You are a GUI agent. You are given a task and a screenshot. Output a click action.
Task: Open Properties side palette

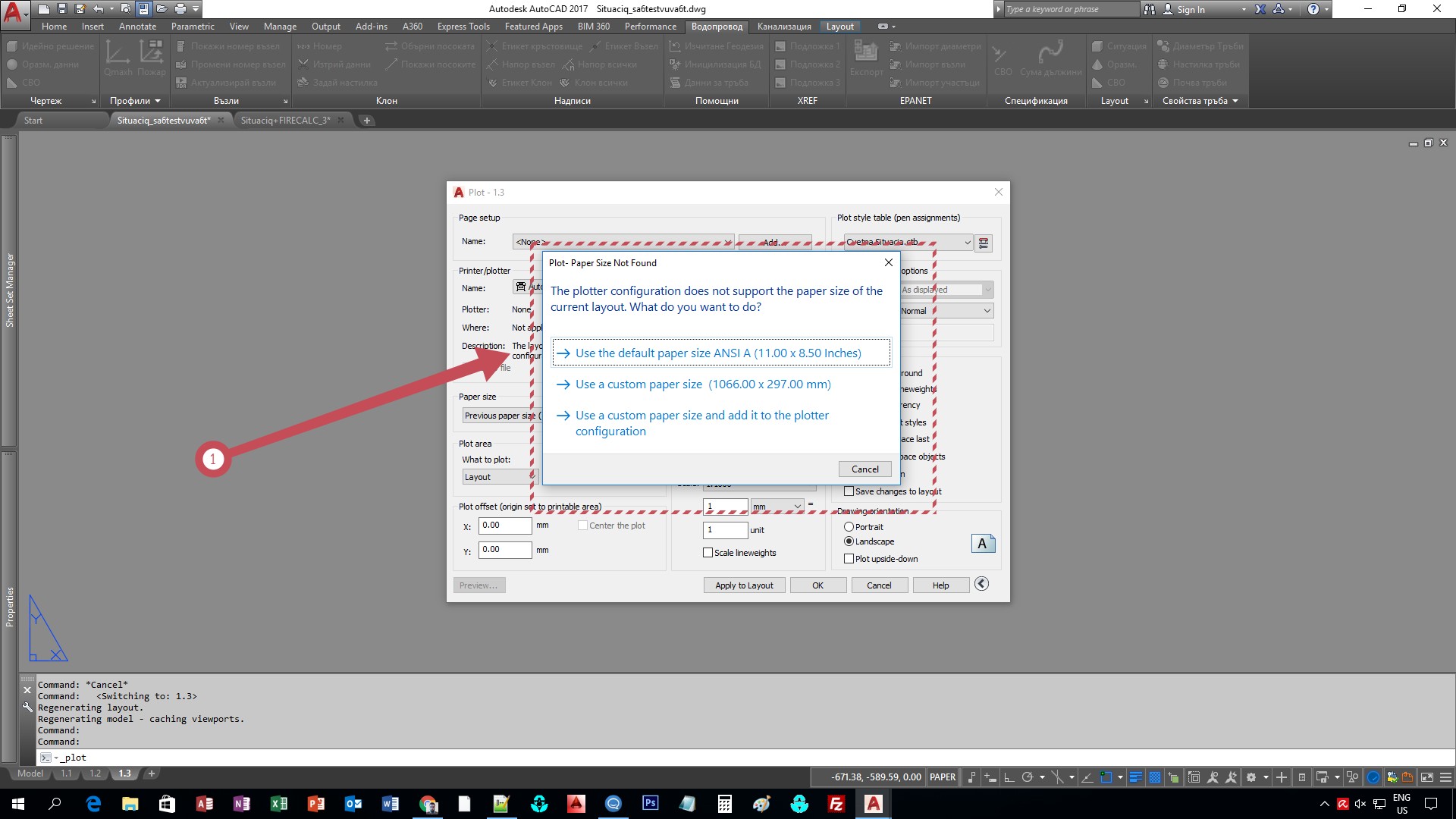[x=9, y=607]
